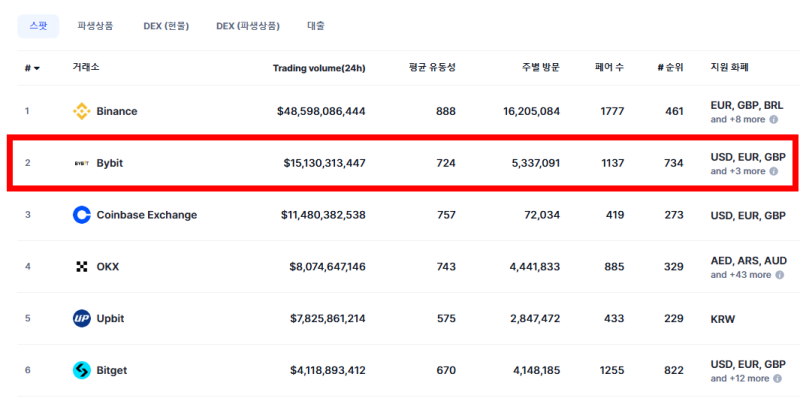
Task: Click OKX currencies AED, ARS, AUD
Action: coord(748,261)
